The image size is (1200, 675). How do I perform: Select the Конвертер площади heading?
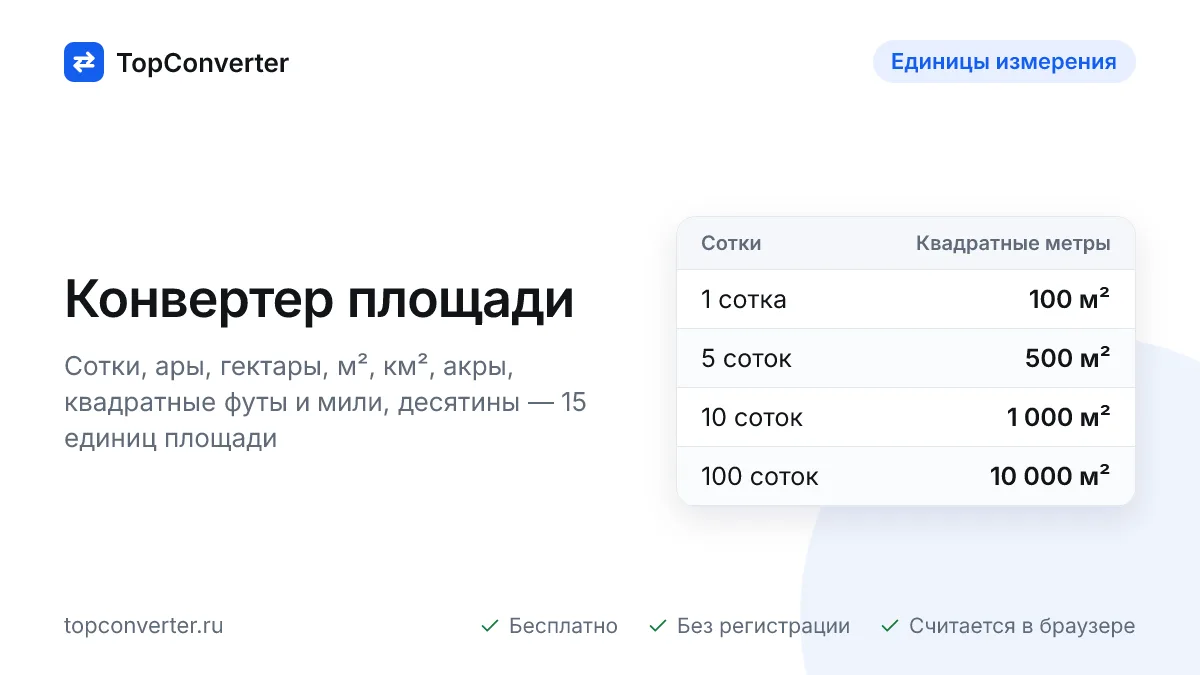tap(319, 299)
